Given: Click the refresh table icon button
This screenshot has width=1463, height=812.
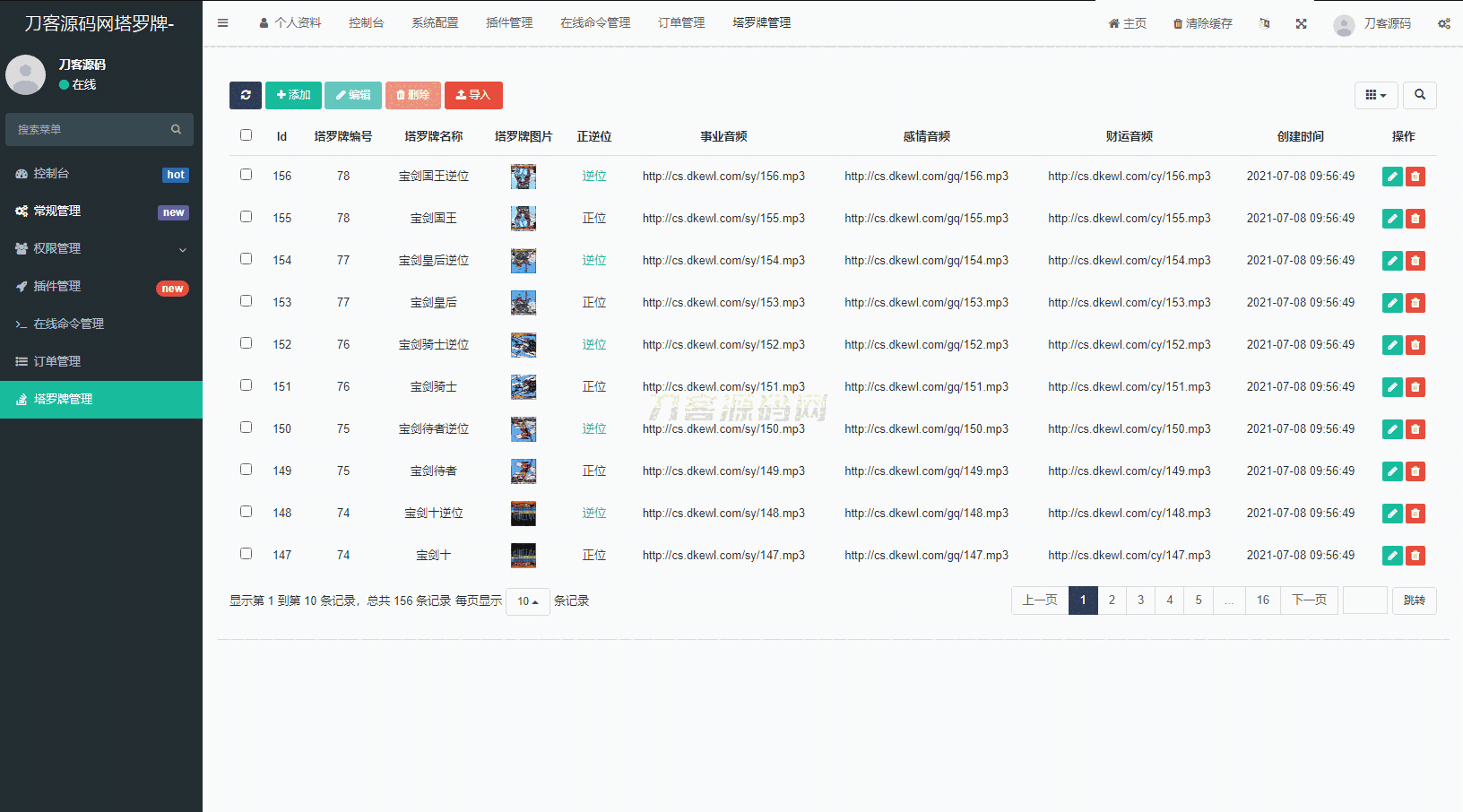Looking at the screenshot, I should (x=245, y=95).
